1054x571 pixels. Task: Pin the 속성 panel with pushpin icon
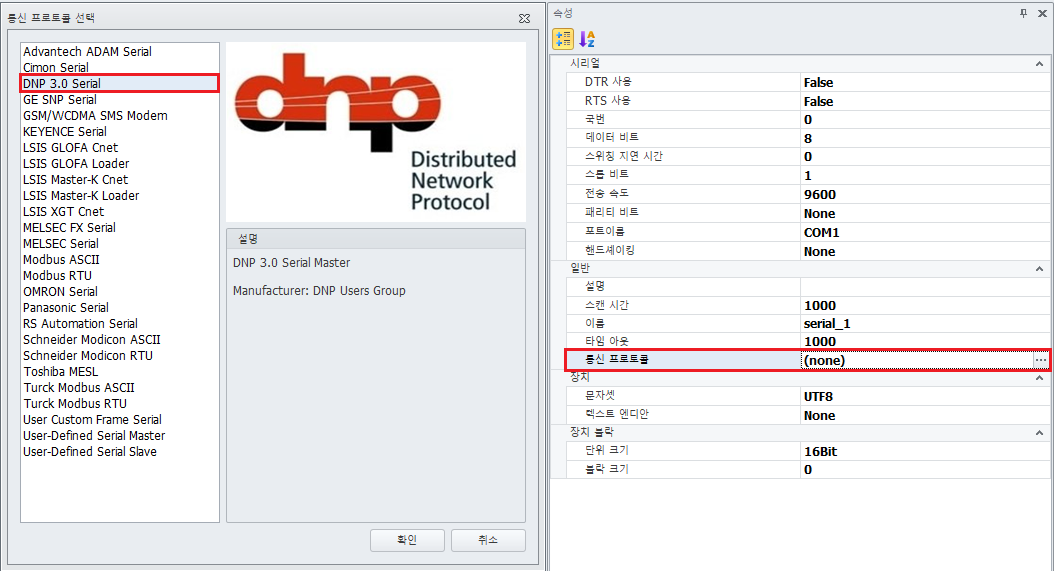(1023, 13)
